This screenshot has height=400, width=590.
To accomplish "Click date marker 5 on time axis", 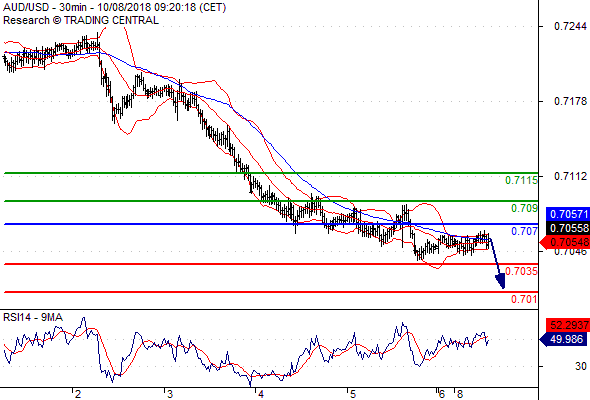I will click(353, 394).
